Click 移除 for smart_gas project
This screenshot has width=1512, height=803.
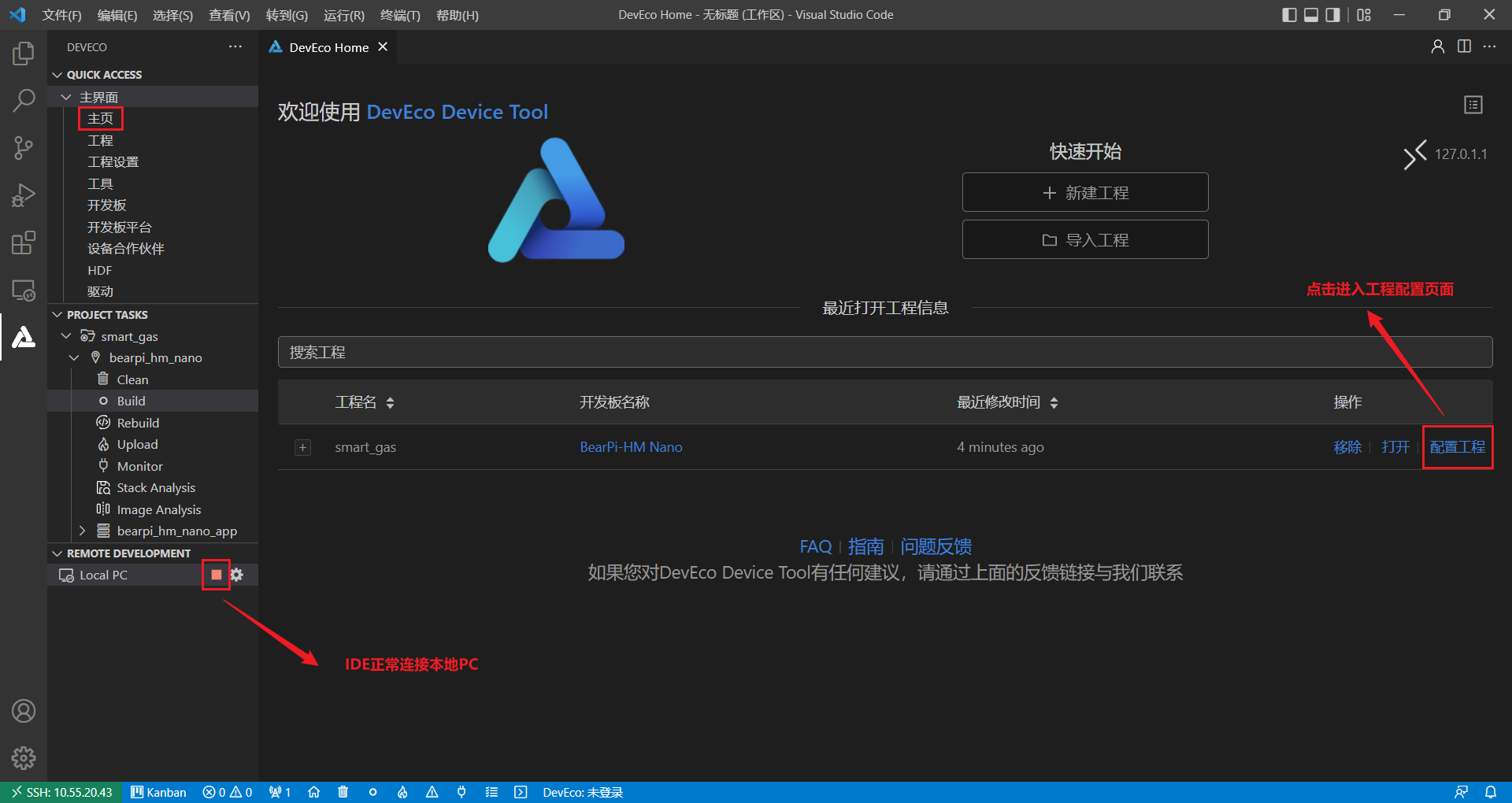click(1347, 447)
